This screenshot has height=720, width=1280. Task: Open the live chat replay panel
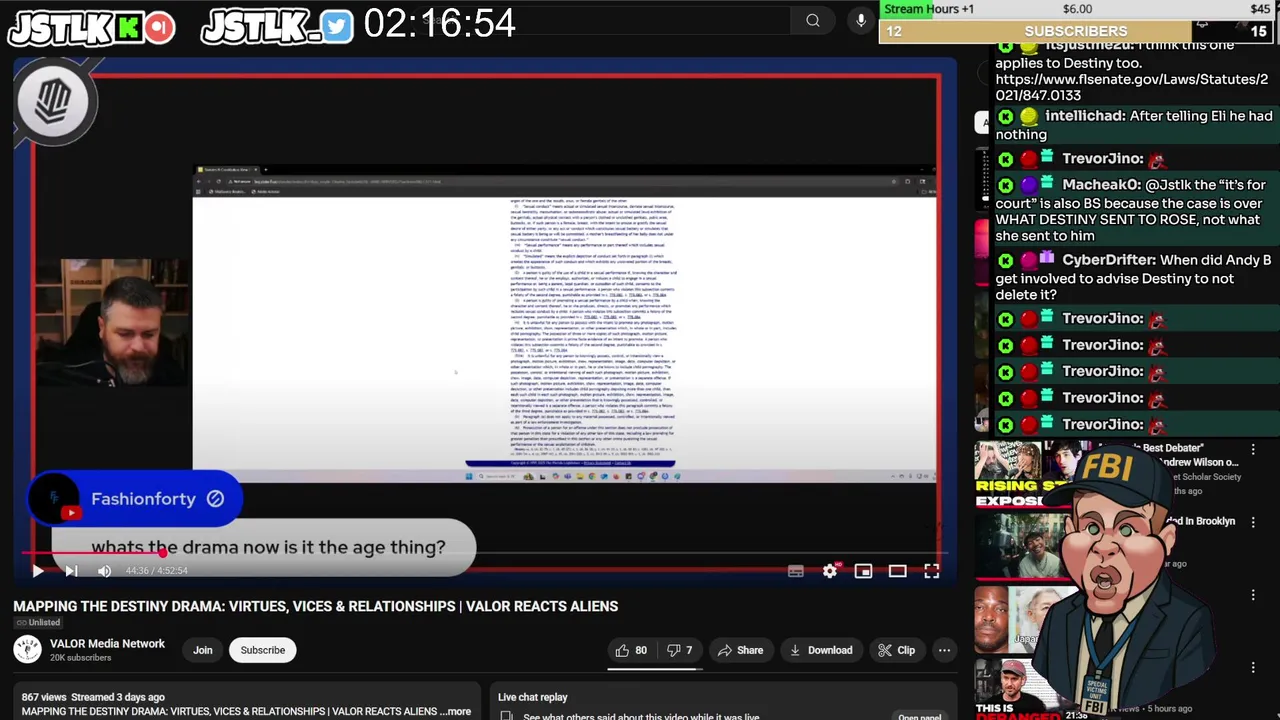(x=919, y=716)
